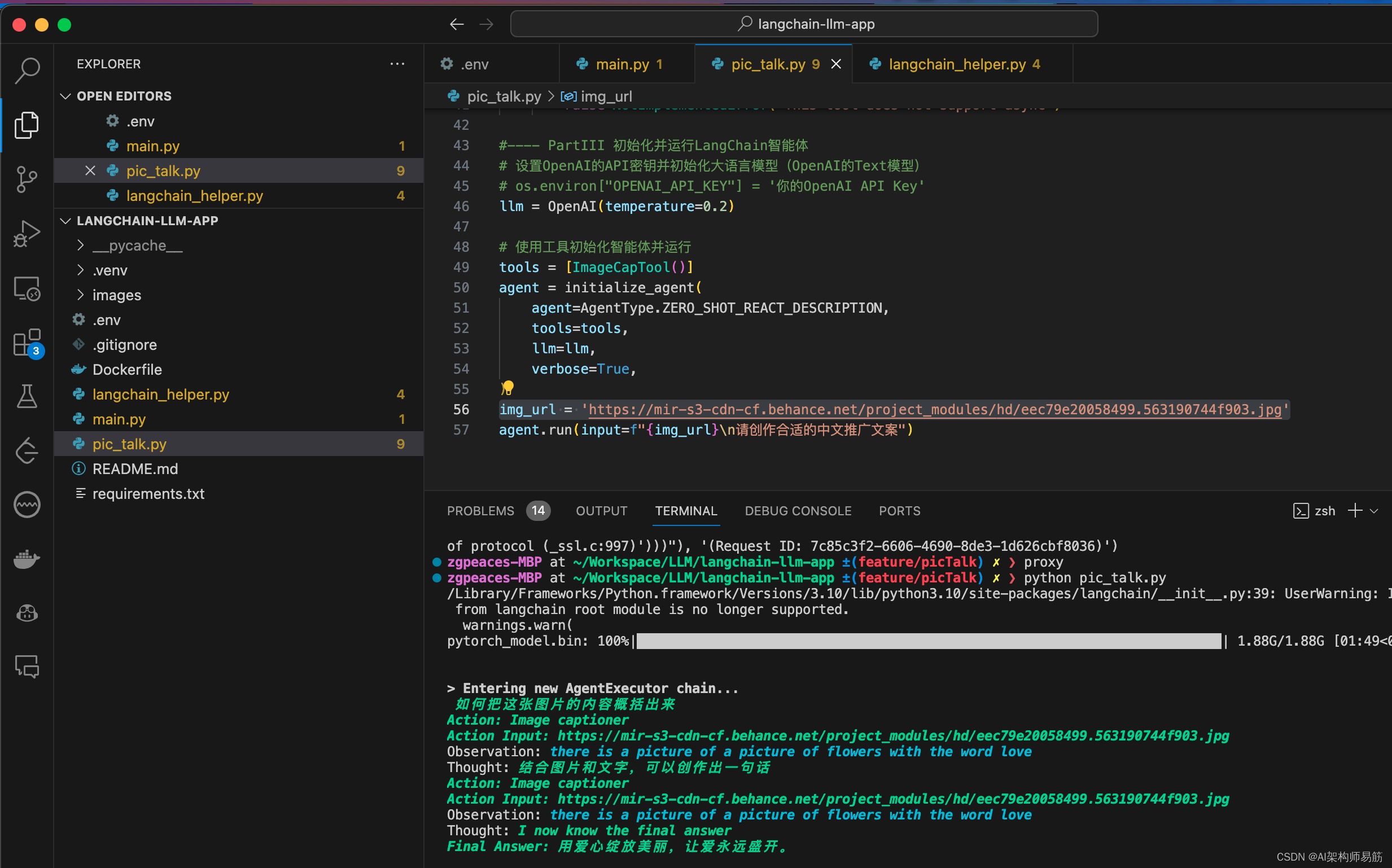The image size is (1392, 868).
Task: Open the wave circle icon in activity bar
Action: [x=27, y=505]
